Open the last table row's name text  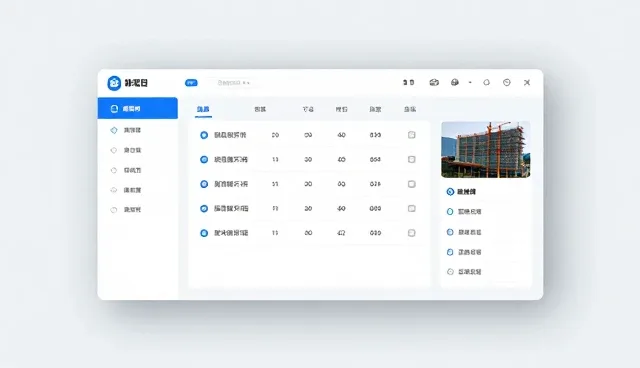[x=231, y=233]
